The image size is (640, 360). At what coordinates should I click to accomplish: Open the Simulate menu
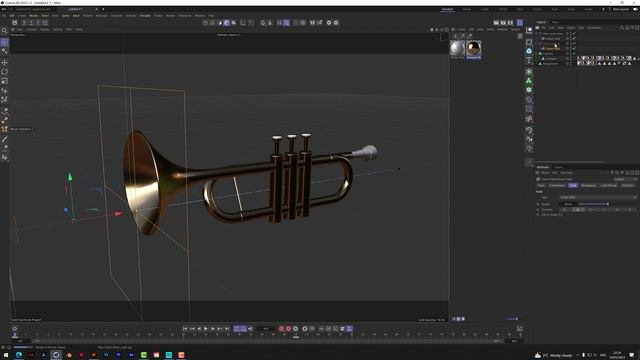[x=145, y=16]
